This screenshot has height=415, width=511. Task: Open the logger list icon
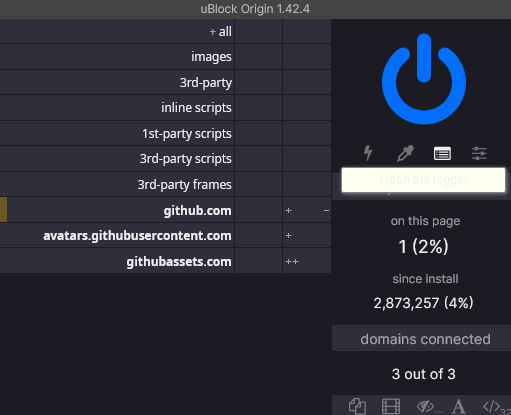[x=442, y=154]
